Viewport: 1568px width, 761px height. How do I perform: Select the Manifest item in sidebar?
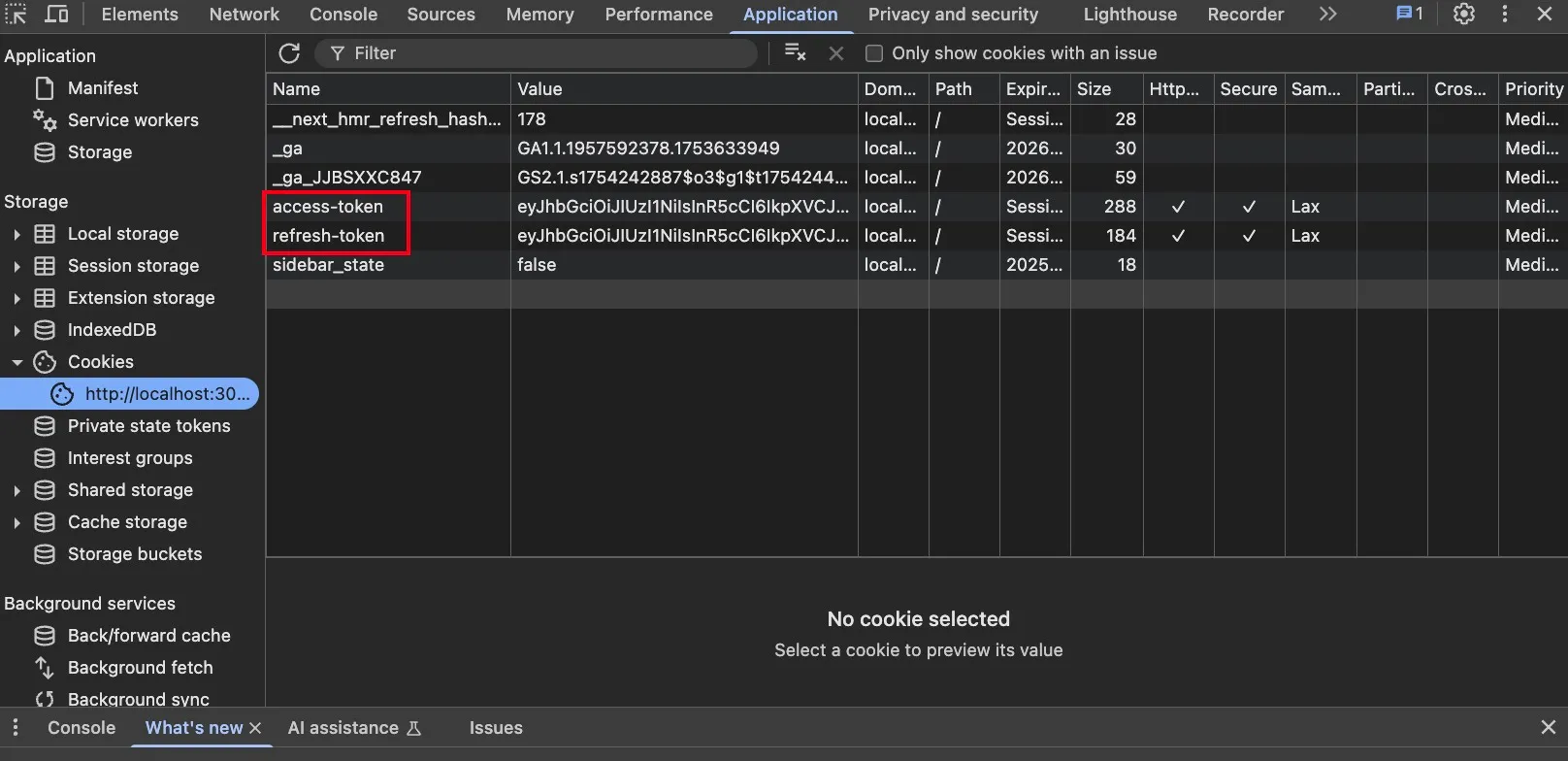(x=103, y=88)
